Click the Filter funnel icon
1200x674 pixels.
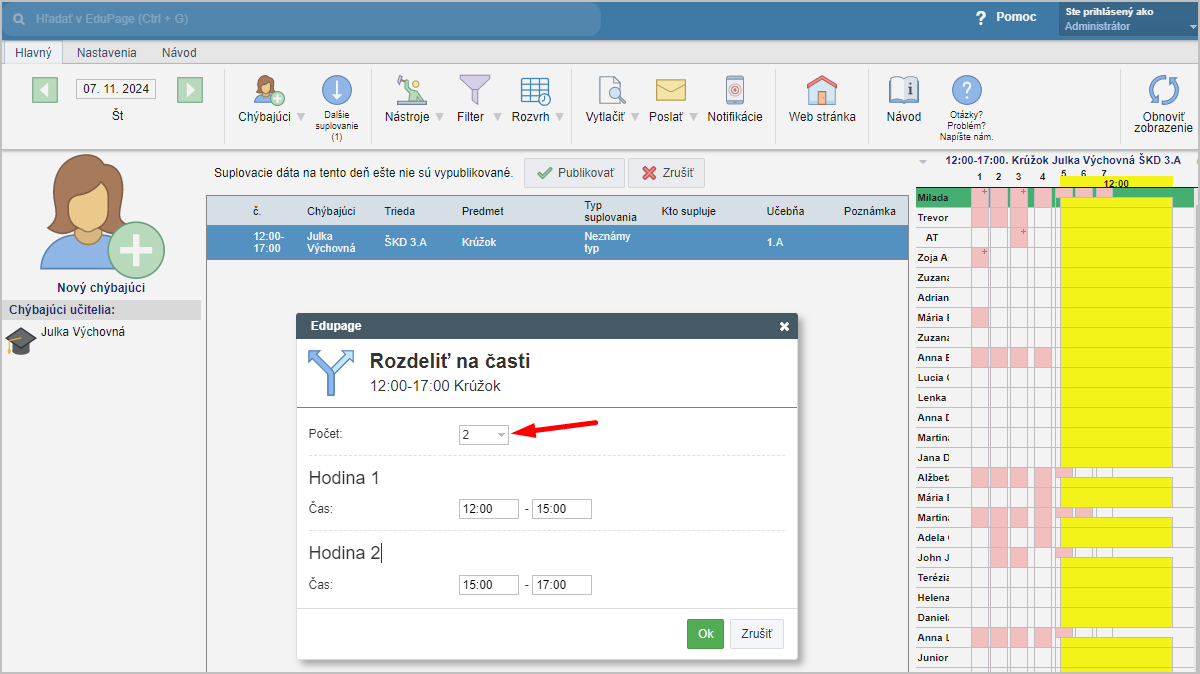coord(474,90)
